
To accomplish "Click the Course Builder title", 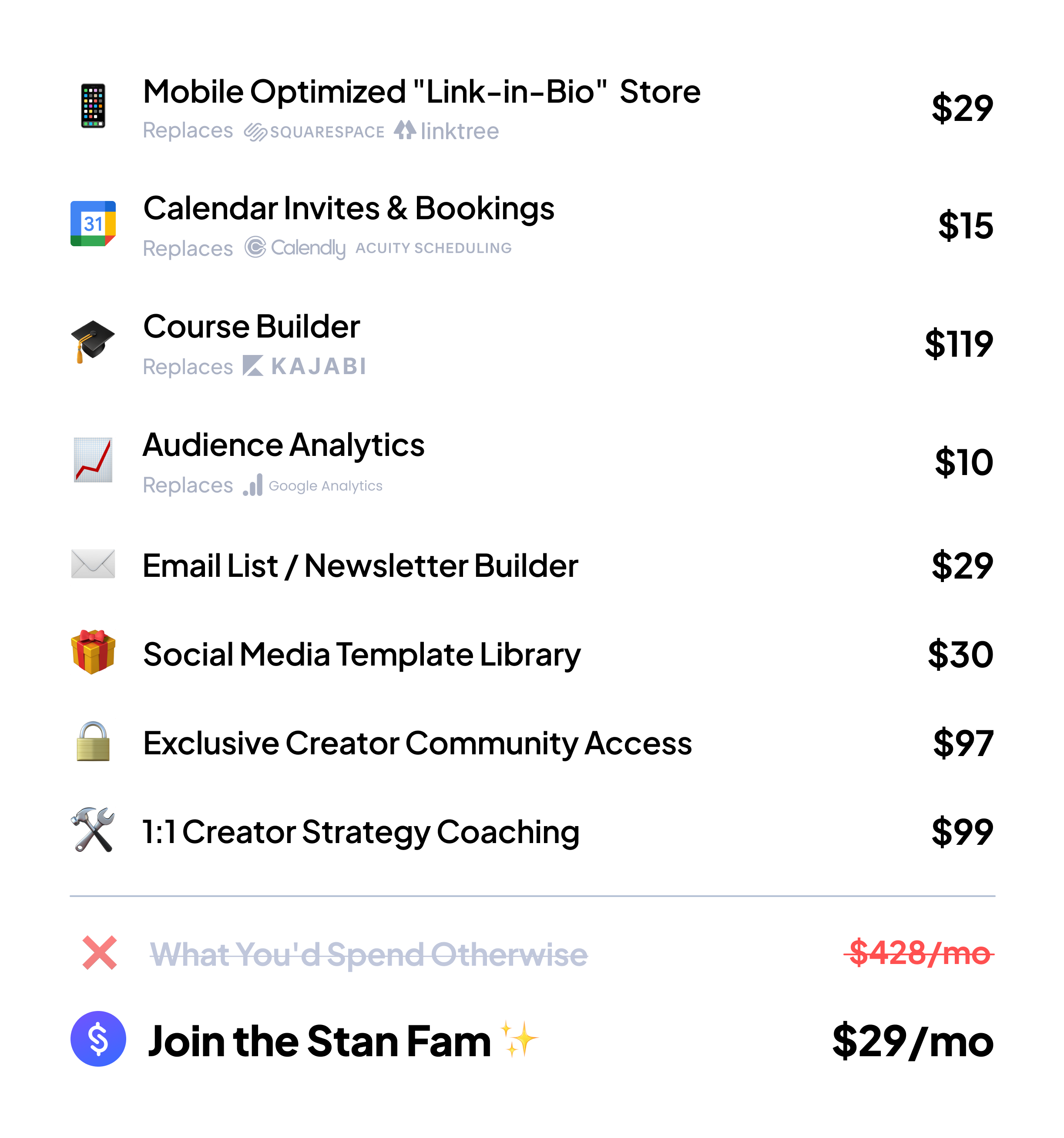I will [x=252, y=327].
